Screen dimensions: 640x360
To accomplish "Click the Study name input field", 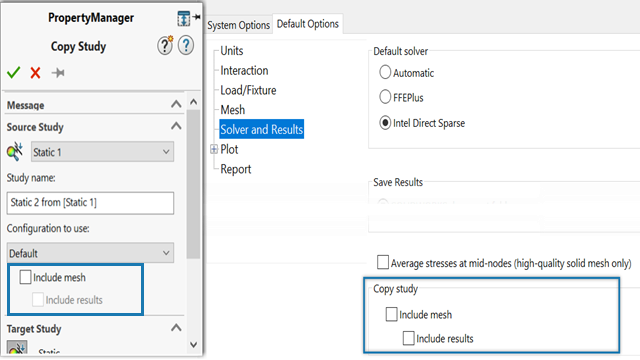I will click(x=90, y=203).
